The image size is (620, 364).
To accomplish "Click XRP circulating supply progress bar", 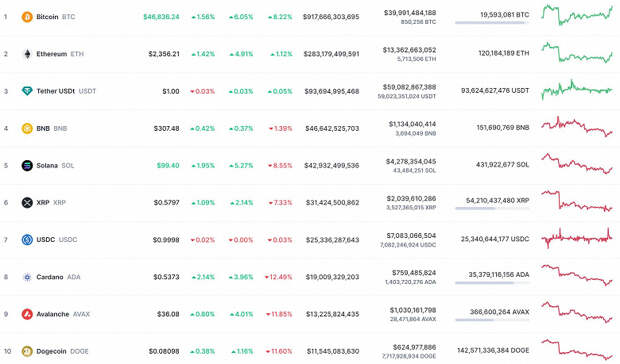I will pyautogui.click(x=492, y=209).
